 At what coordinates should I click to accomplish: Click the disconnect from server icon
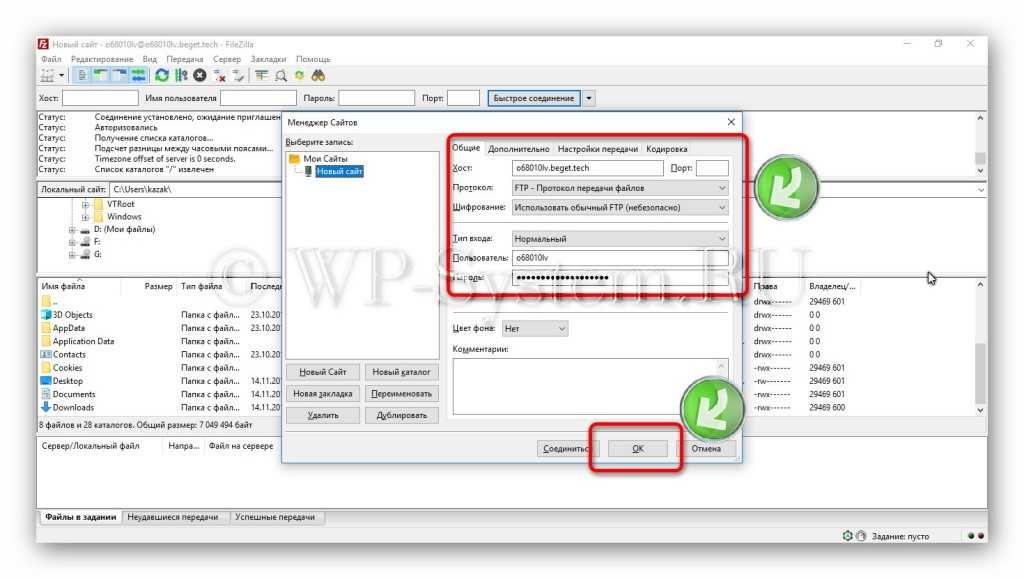(x=220, y=75)
